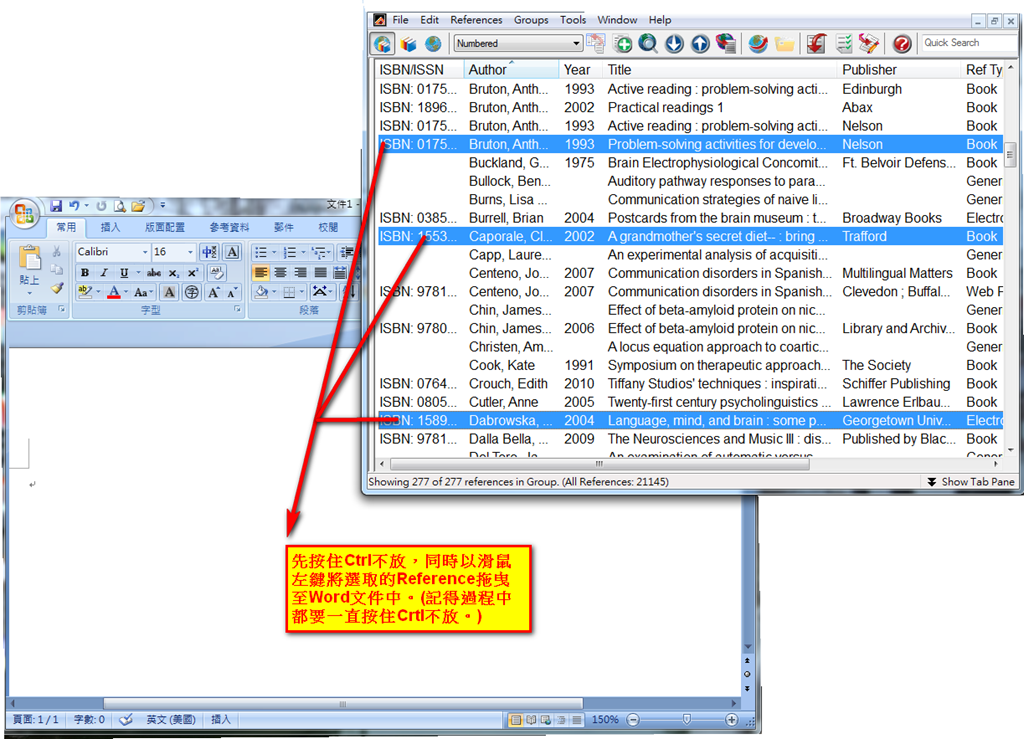The image size is (1024, 739).
Task: Switch to the 插入 ribbon tab
Action: (110, 227)
